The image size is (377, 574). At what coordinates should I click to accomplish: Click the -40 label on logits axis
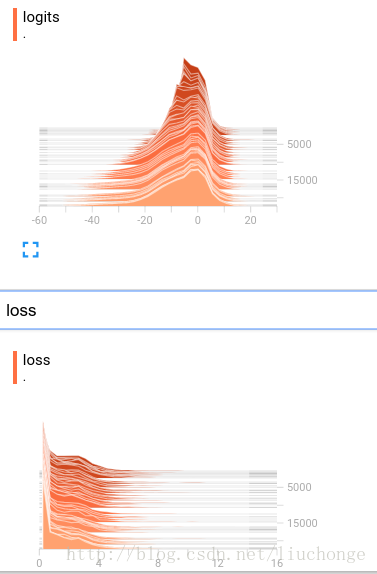pos(92,220)
